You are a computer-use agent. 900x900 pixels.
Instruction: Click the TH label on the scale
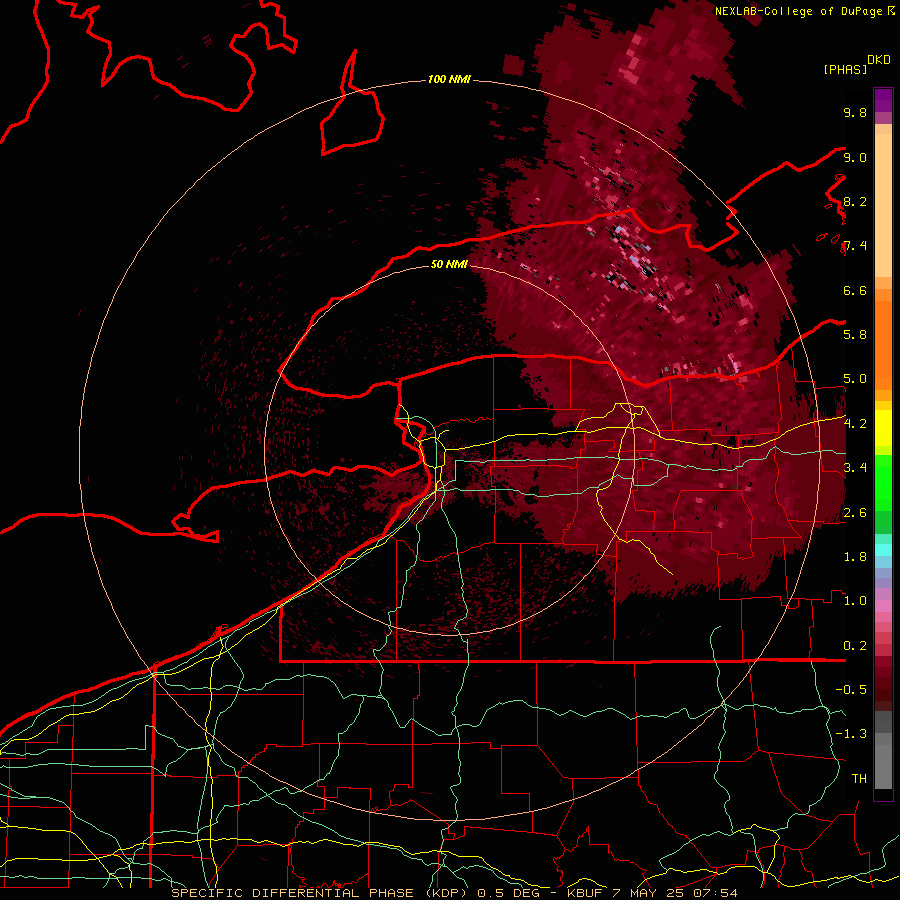859,779
